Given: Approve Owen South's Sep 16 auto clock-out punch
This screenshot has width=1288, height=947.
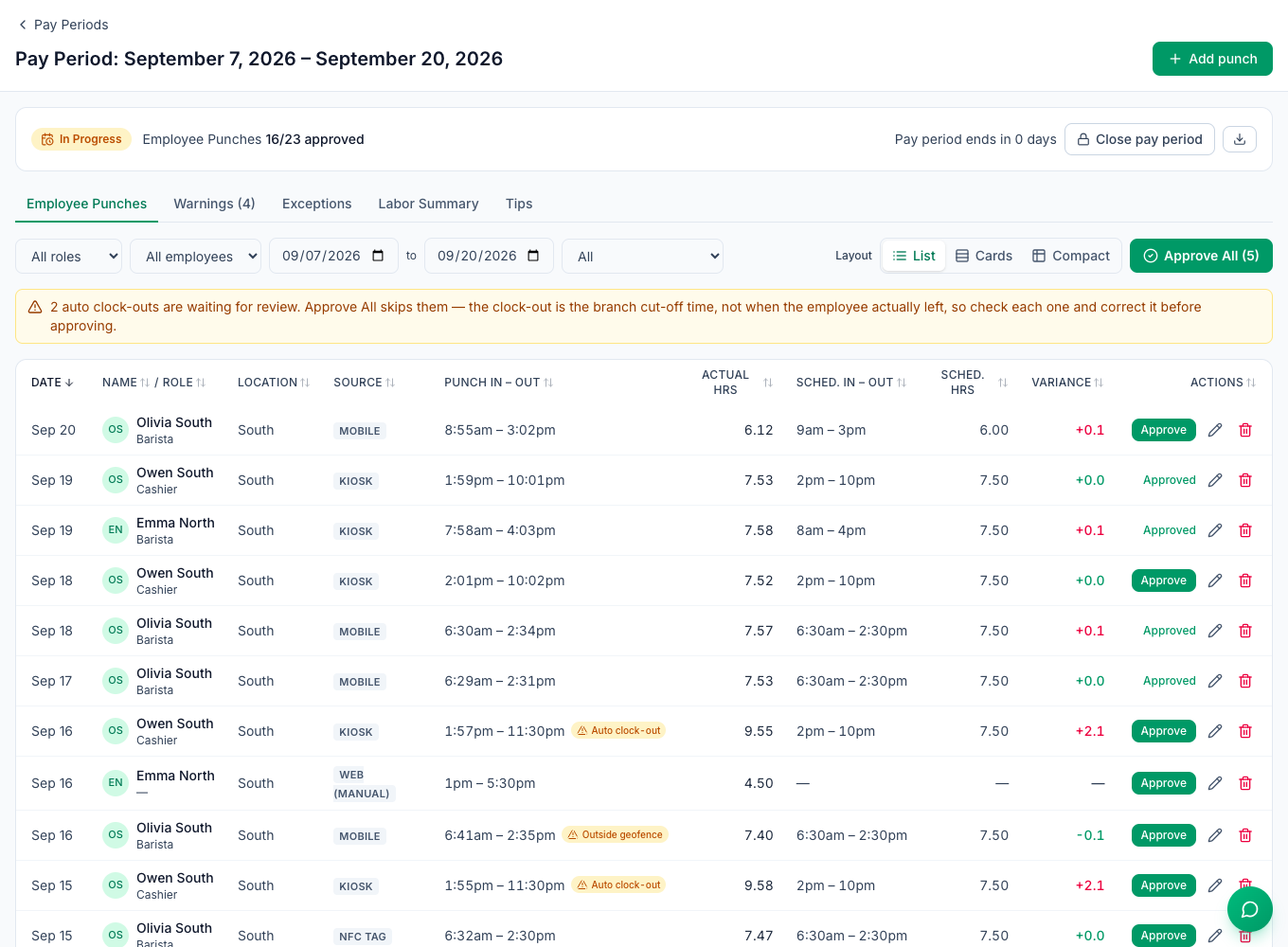Looking at the screenshot, I should click(1163, 731).
